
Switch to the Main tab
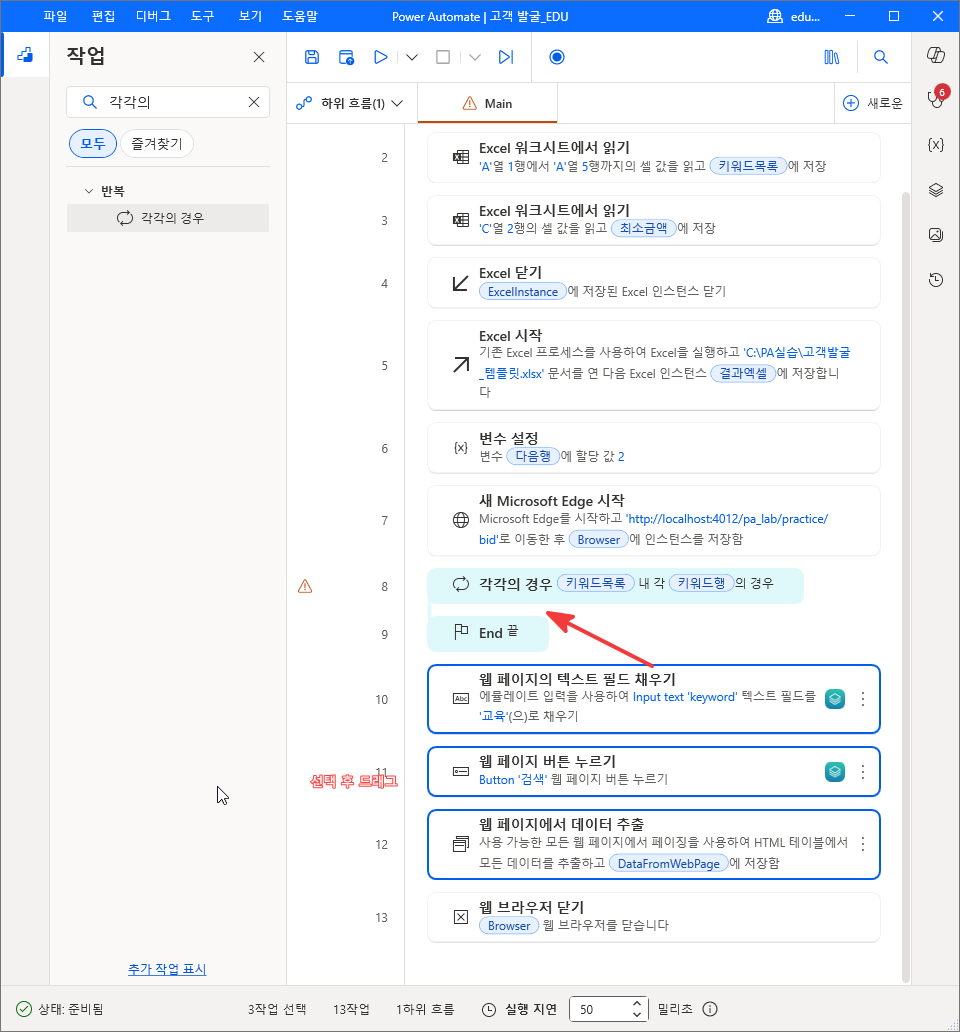[488, 103]
